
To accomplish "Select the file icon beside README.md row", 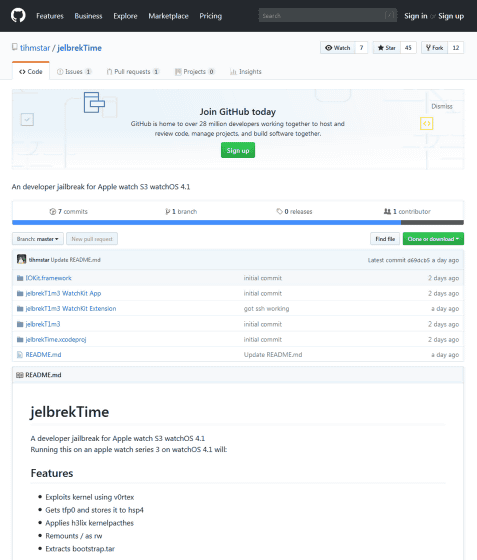I will point(20,355).
